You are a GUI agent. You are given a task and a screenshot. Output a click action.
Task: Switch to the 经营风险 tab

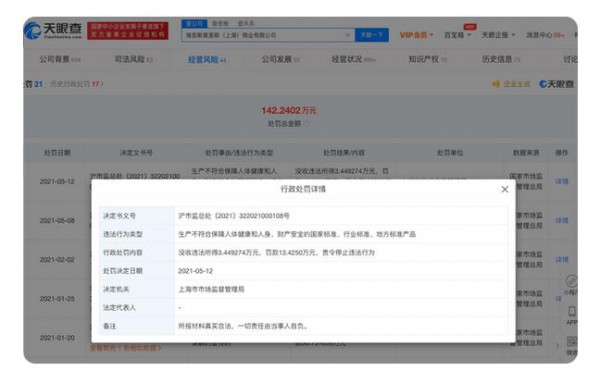[207, 60]
